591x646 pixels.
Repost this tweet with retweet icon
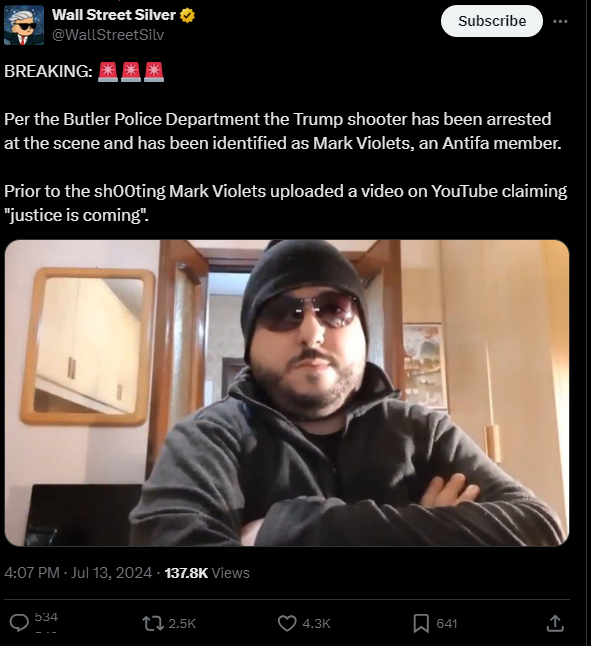153,623
